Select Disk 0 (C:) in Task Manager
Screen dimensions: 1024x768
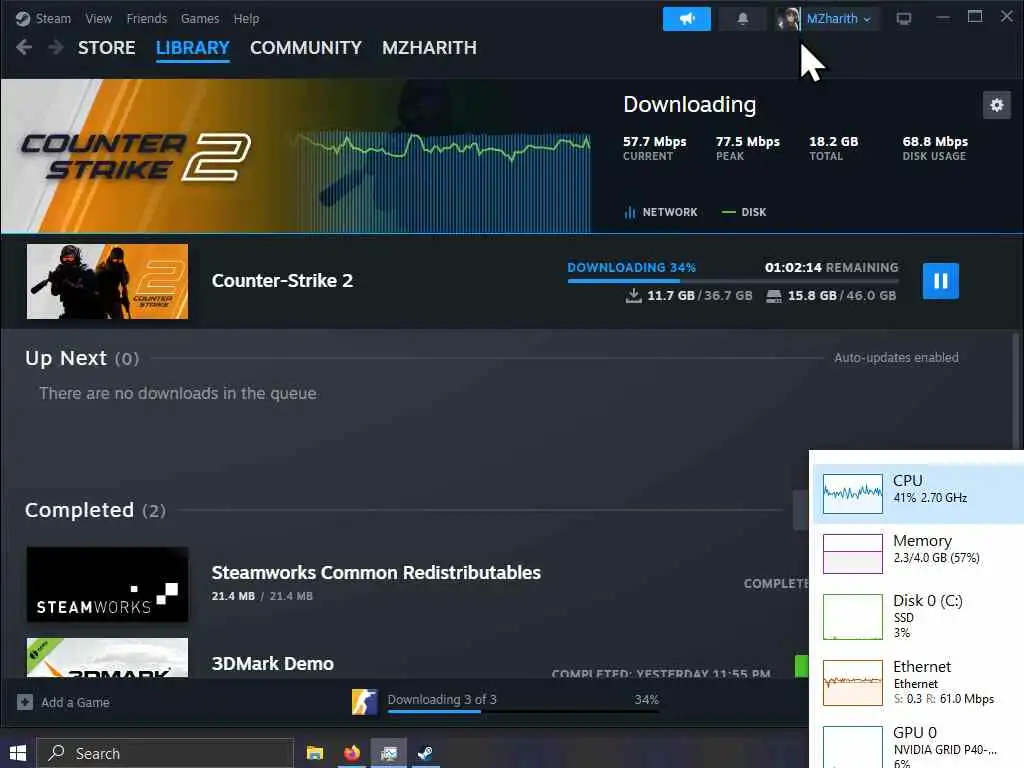coord(917,616)
